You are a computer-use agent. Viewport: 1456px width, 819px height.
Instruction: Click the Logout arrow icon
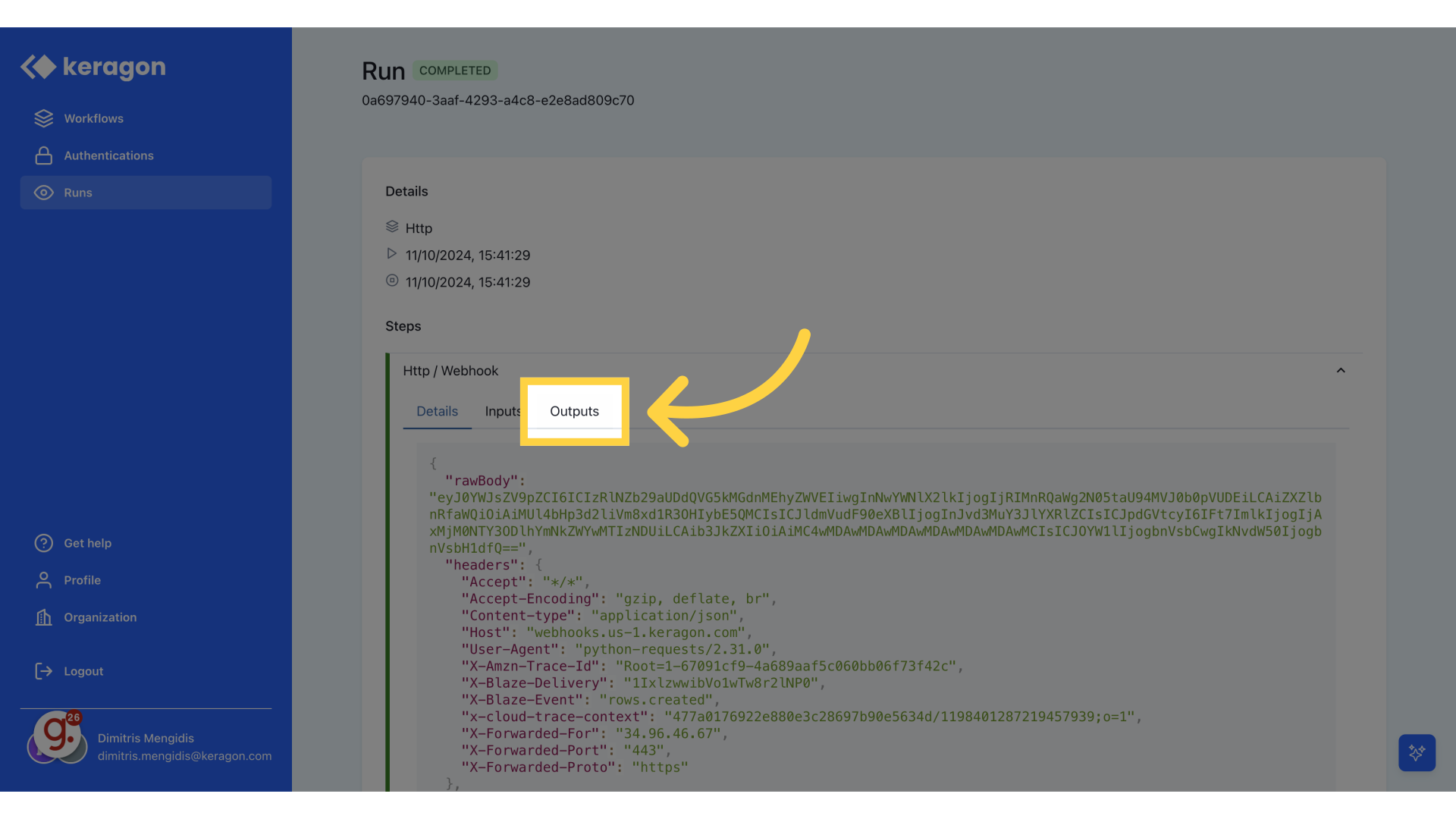point(44,671)
